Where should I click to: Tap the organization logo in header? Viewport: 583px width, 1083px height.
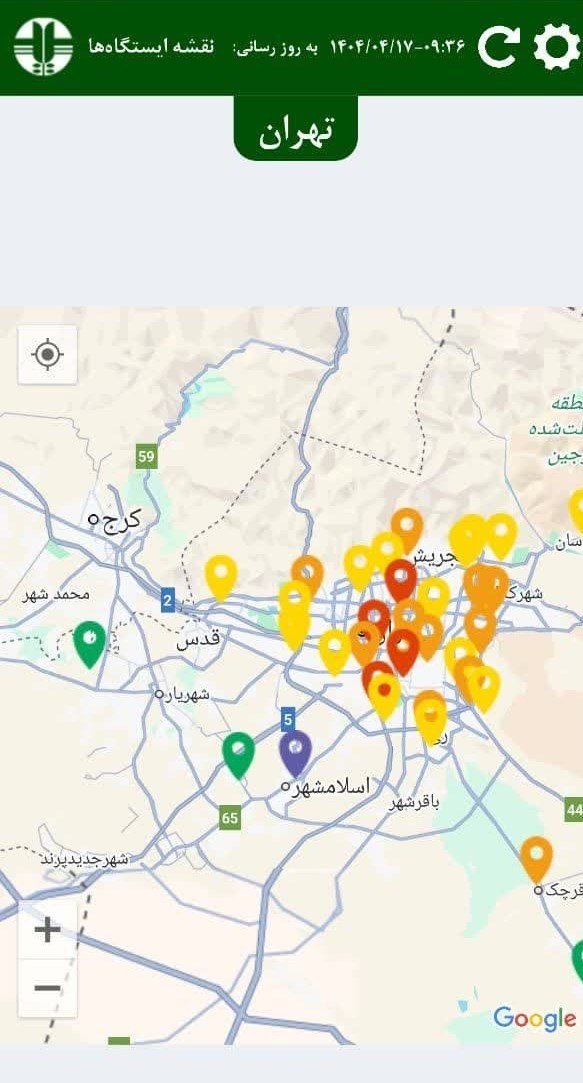43,46
